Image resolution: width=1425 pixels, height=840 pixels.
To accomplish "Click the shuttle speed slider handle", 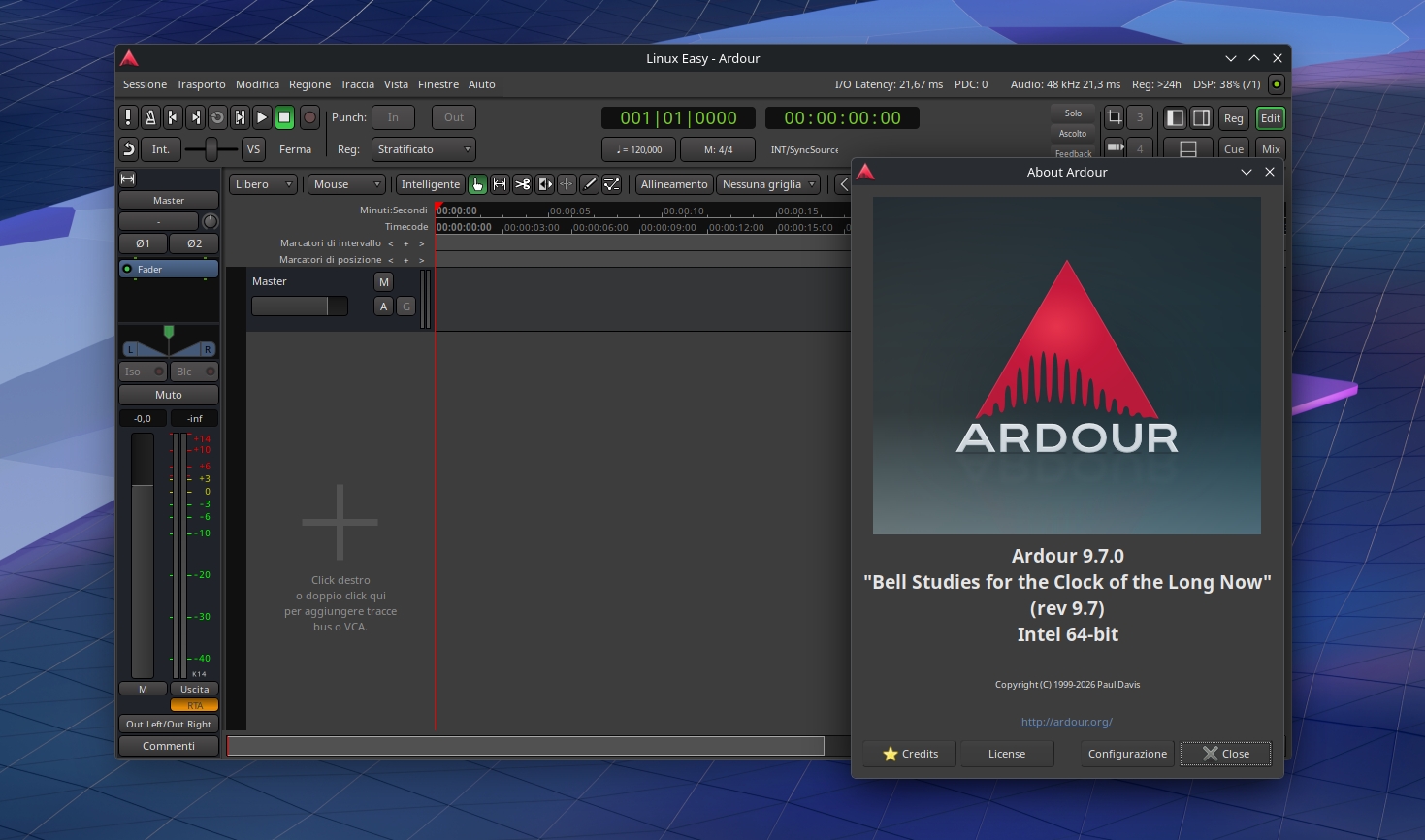I will [211, 149].
